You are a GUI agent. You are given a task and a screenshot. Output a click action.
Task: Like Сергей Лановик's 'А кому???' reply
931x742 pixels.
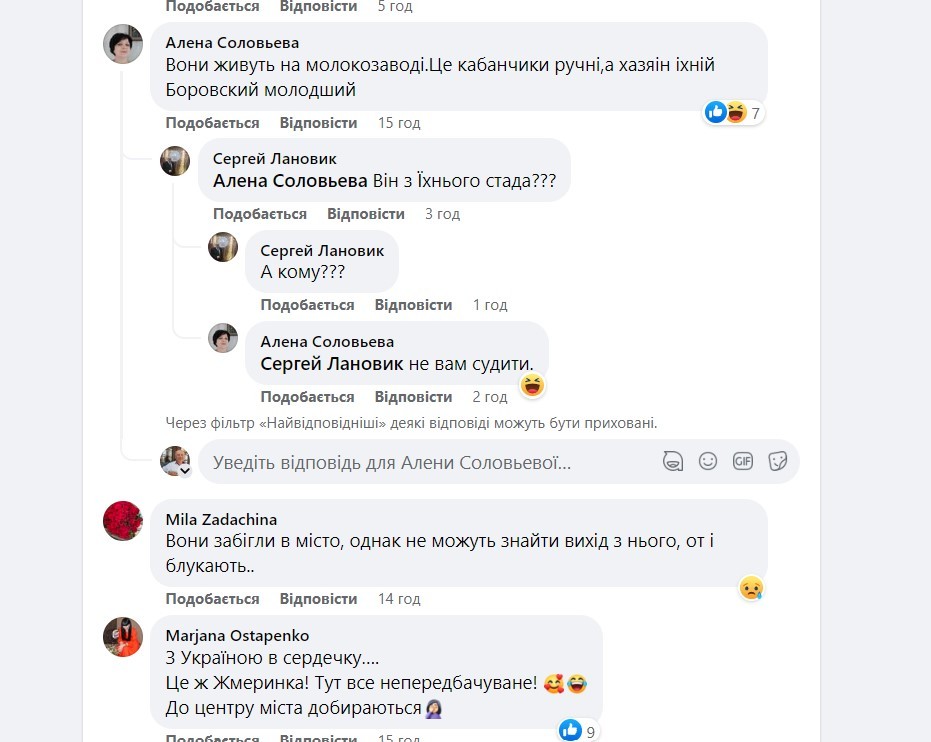(307, 305)
